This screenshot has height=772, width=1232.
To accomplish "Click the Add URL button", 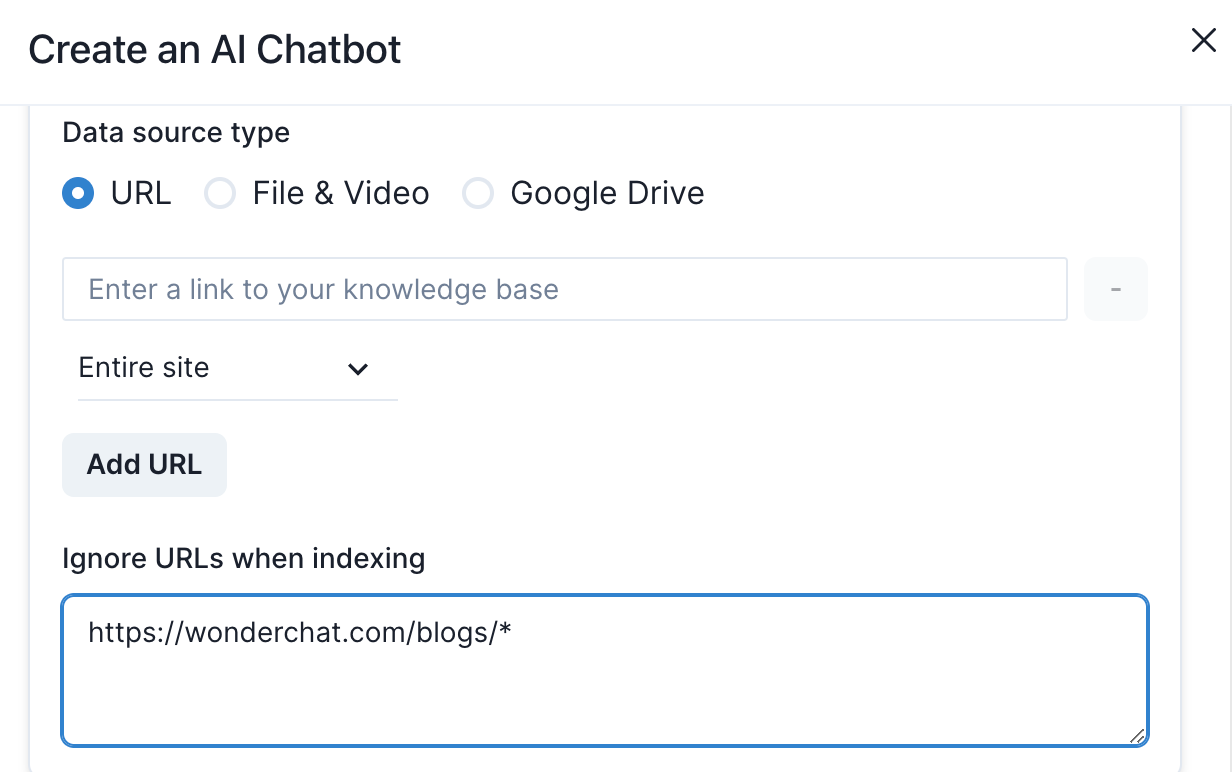I will [x=144, y=465].
